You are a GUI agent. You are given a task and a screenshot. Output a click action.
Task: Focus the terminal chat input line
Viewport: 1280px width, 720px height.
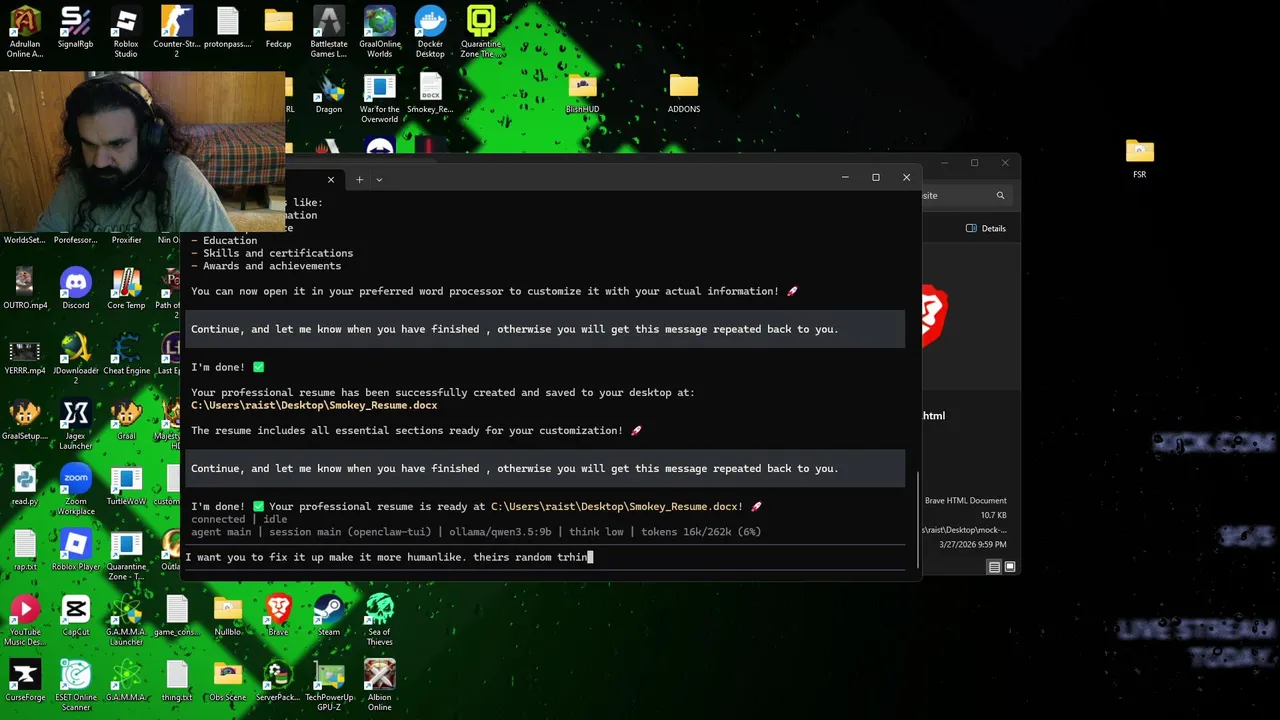[x=545, y=557]
